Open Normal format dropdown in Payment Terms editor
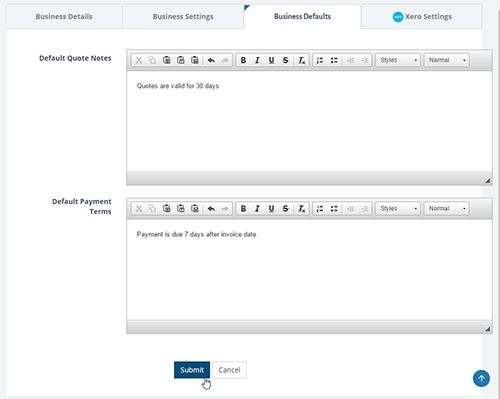This screenshot has width=500, height=399. pos(447,209)
